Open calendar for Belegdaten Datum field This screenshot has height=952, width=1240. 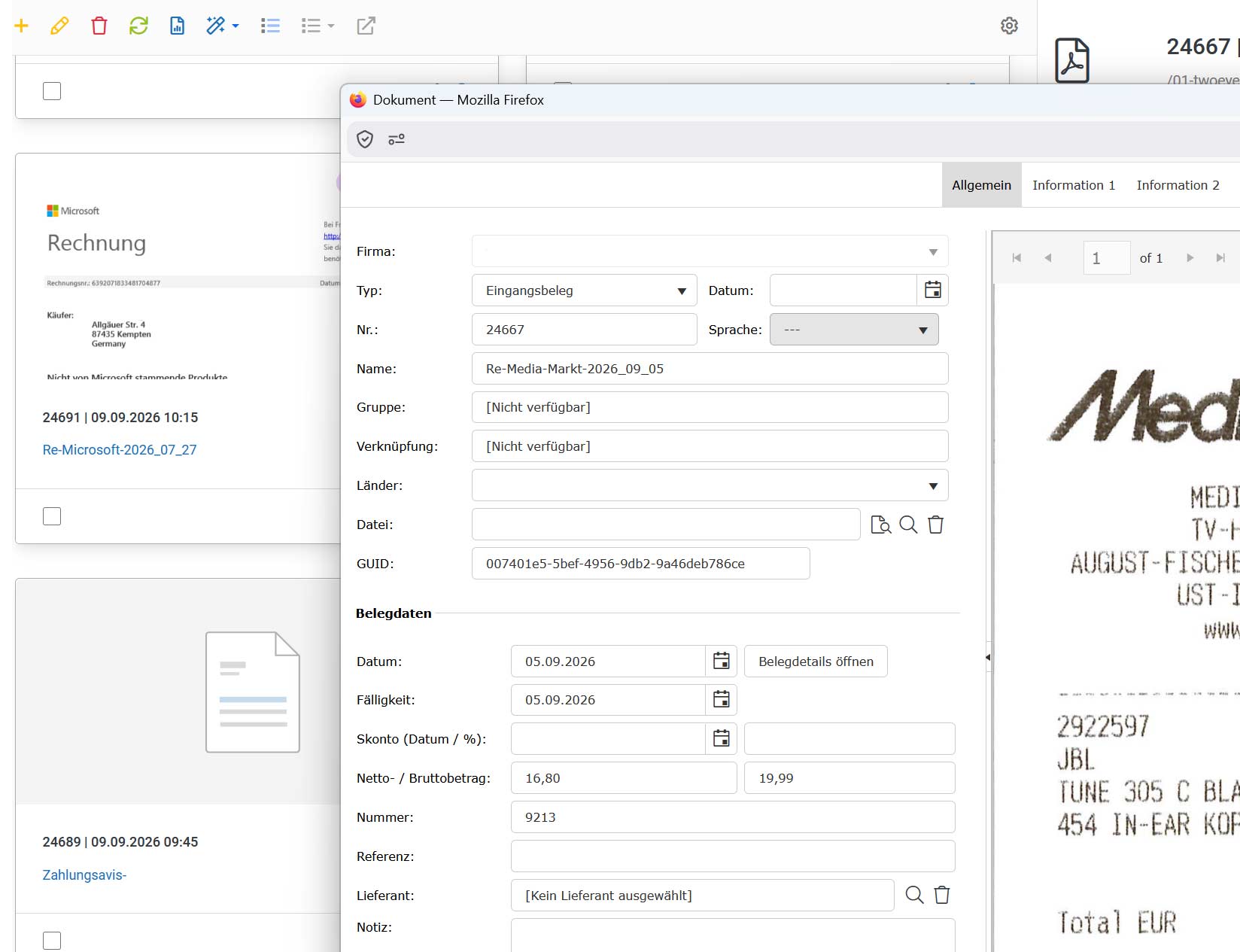click(x=721, y=661)
